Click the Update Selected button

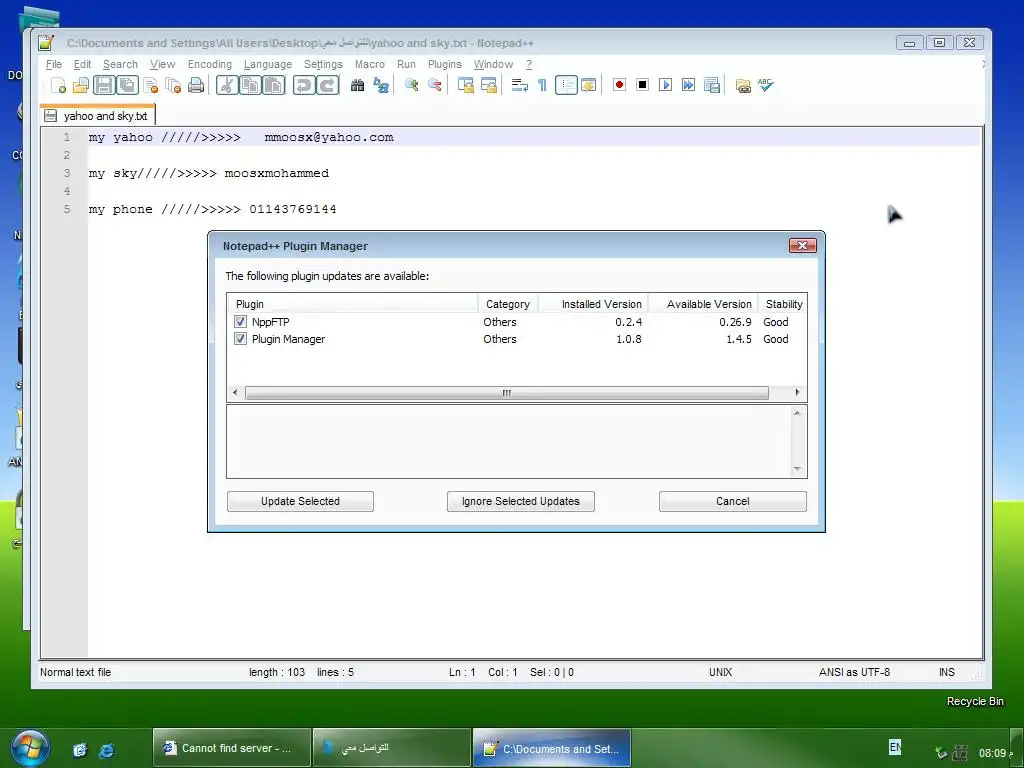(x=300, y=502)
